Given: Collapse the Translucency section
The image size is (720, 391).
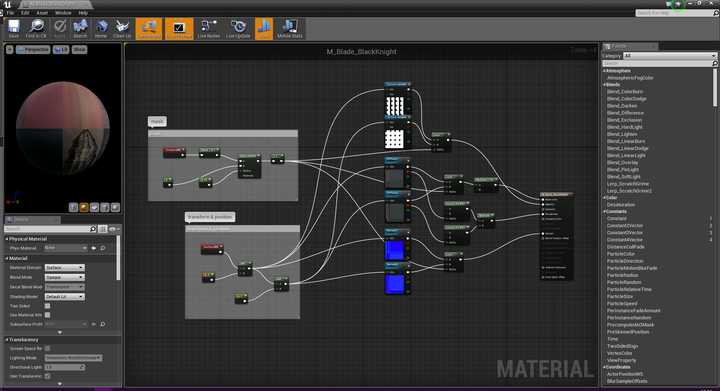Looking at the screenshot, I should 6,340.
